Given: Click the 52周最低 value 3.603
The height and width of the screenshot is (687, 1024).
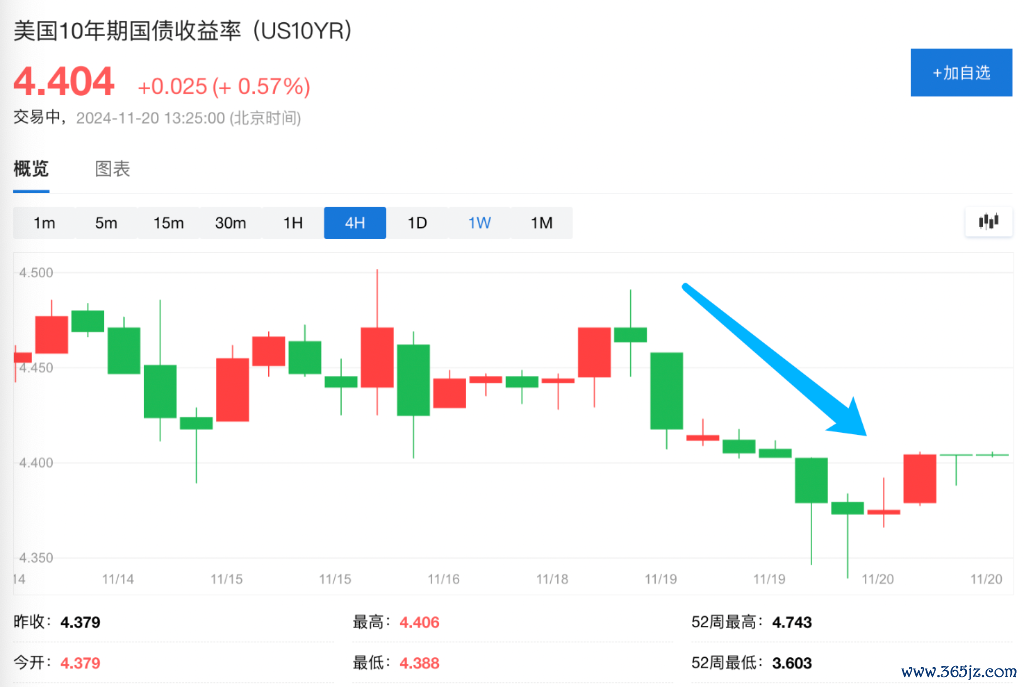Looking at the screenshot, I should click(x=792, y=663).
